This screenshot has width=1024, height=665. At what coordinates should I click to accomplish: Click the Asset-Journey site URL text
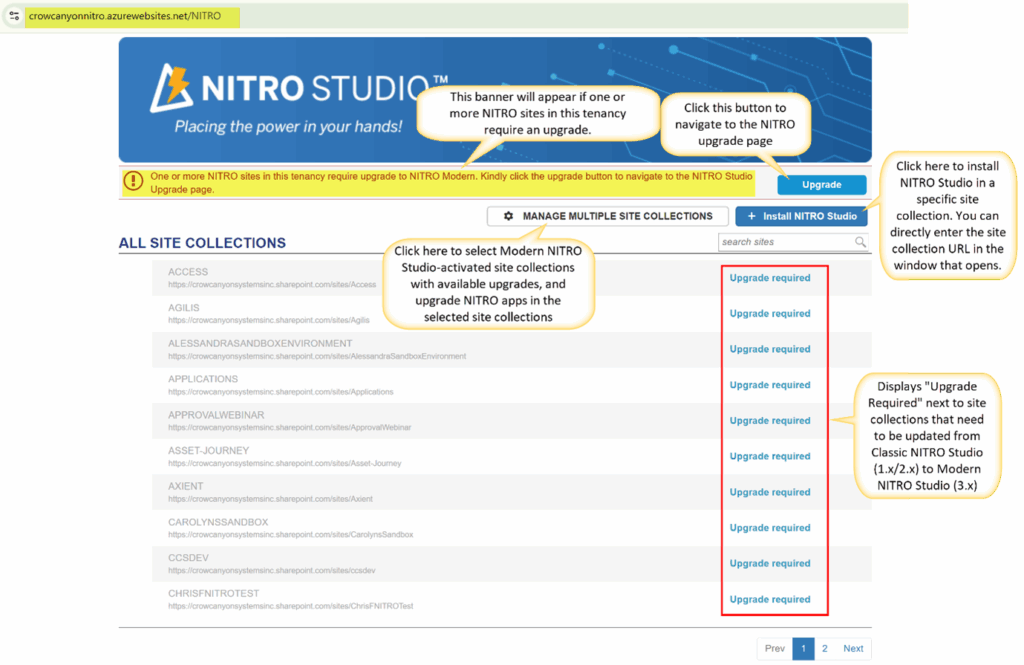[285, 463]
